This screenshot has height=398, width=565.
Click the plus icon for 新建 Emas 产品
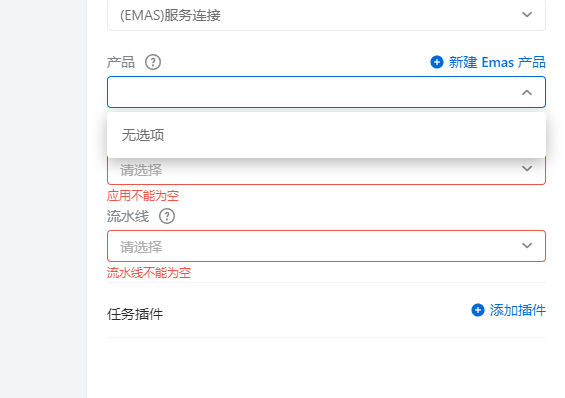pyautogui.click(x=437, y=62)
